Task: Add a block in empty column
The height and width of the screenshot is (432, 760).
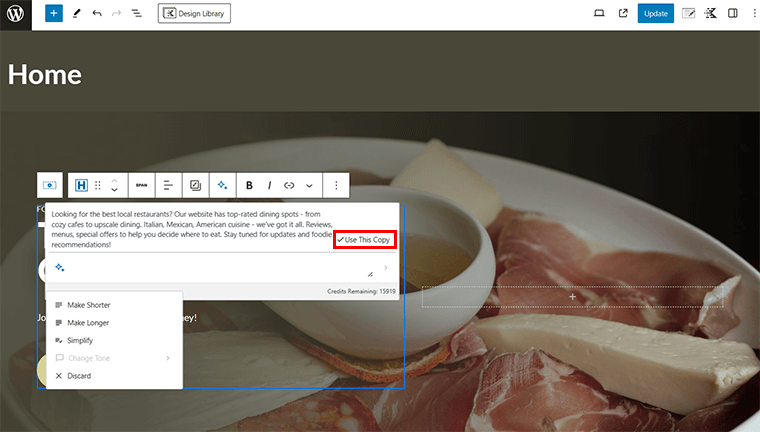Action: 572,296
